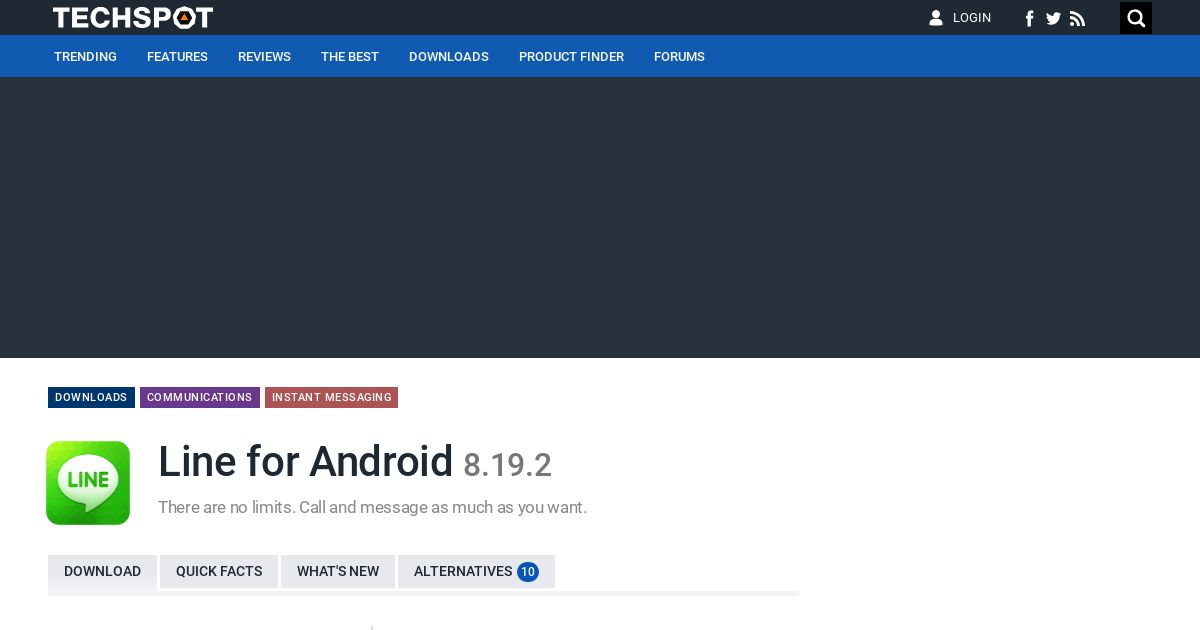Switch to the Quick Facts tab
This screenshot has width=1200, height=630.
219,572
